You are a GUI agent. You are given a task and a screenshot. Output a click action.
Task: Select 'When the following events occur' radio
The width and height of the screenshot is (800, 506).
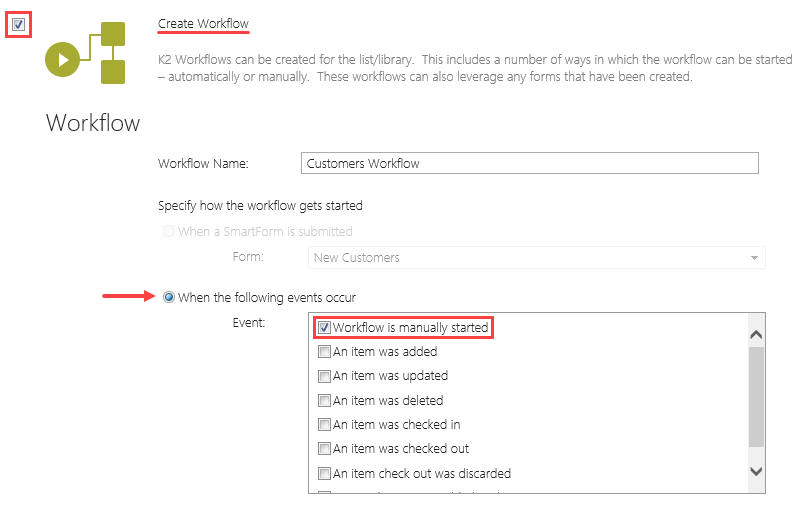coord(168,297)
